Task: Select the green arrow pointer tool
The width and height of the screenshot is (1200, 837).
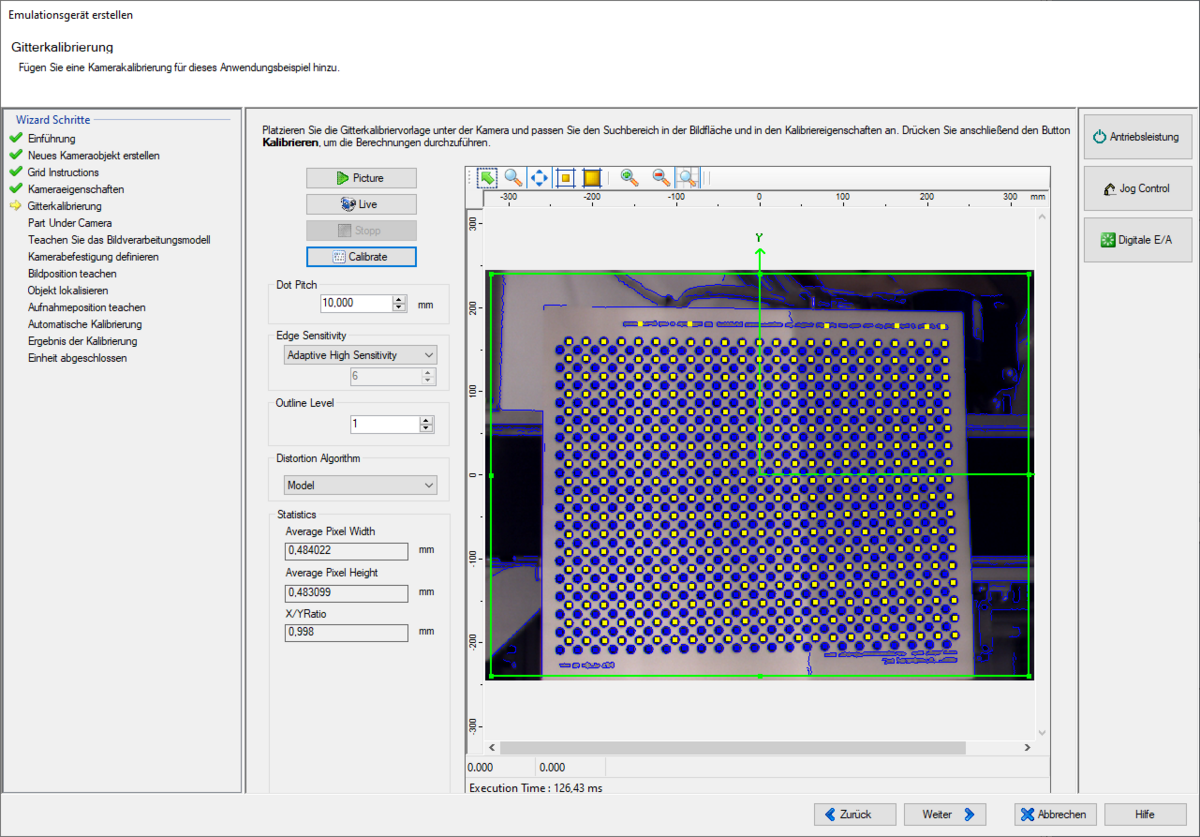Action: (x=488, y=178)
